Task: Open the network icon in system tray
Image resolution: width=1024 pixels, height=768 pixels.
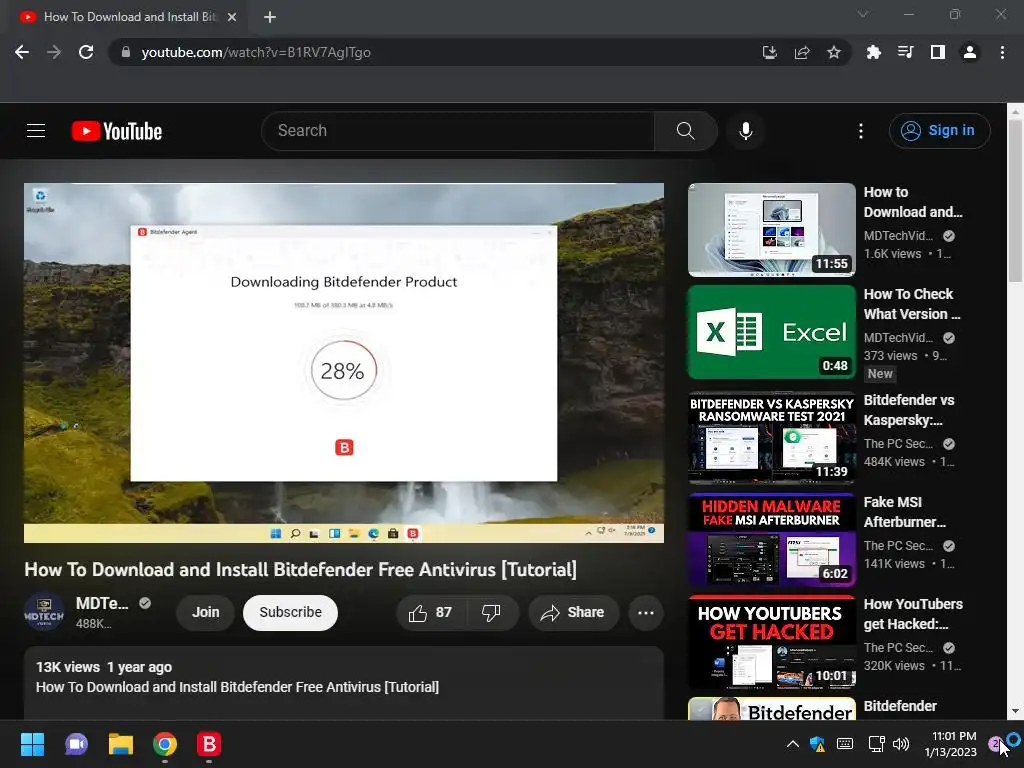Action: (x=876, y=744)
